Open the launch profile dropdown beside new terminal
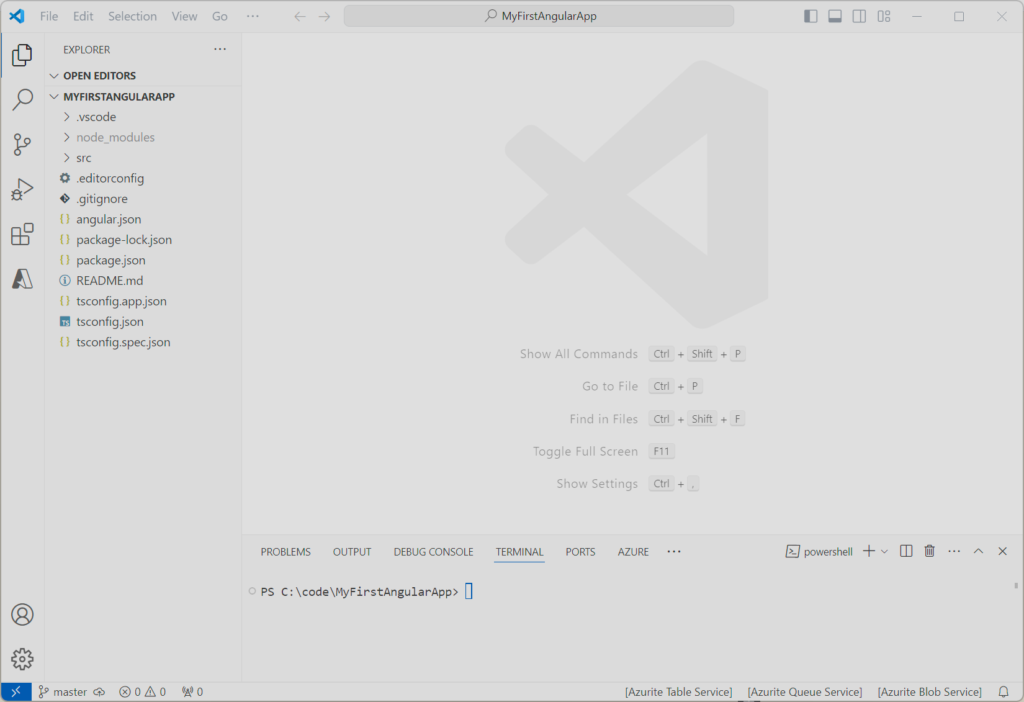Viewport: 1024px width, 702px height. [884, 552]
